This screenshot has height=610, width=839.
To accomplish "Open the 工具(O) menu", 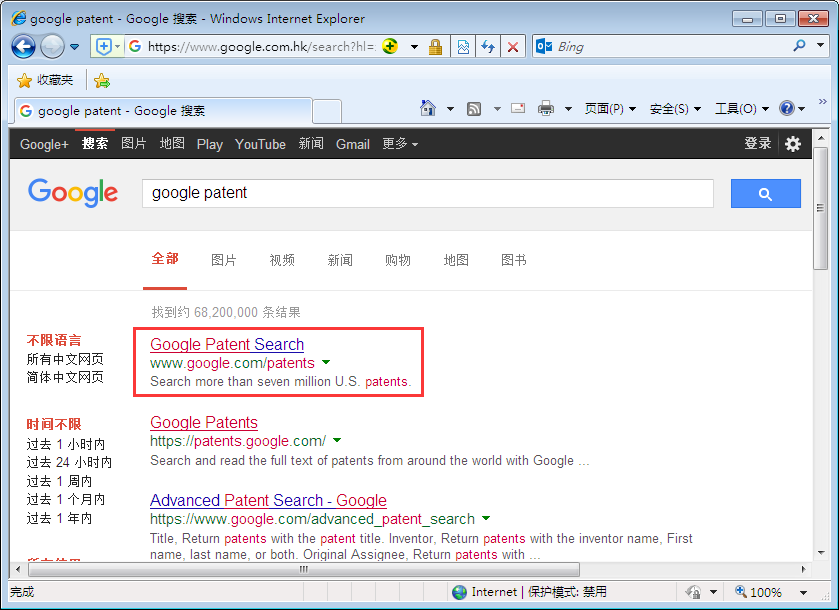I will click(x=742, y=109).
